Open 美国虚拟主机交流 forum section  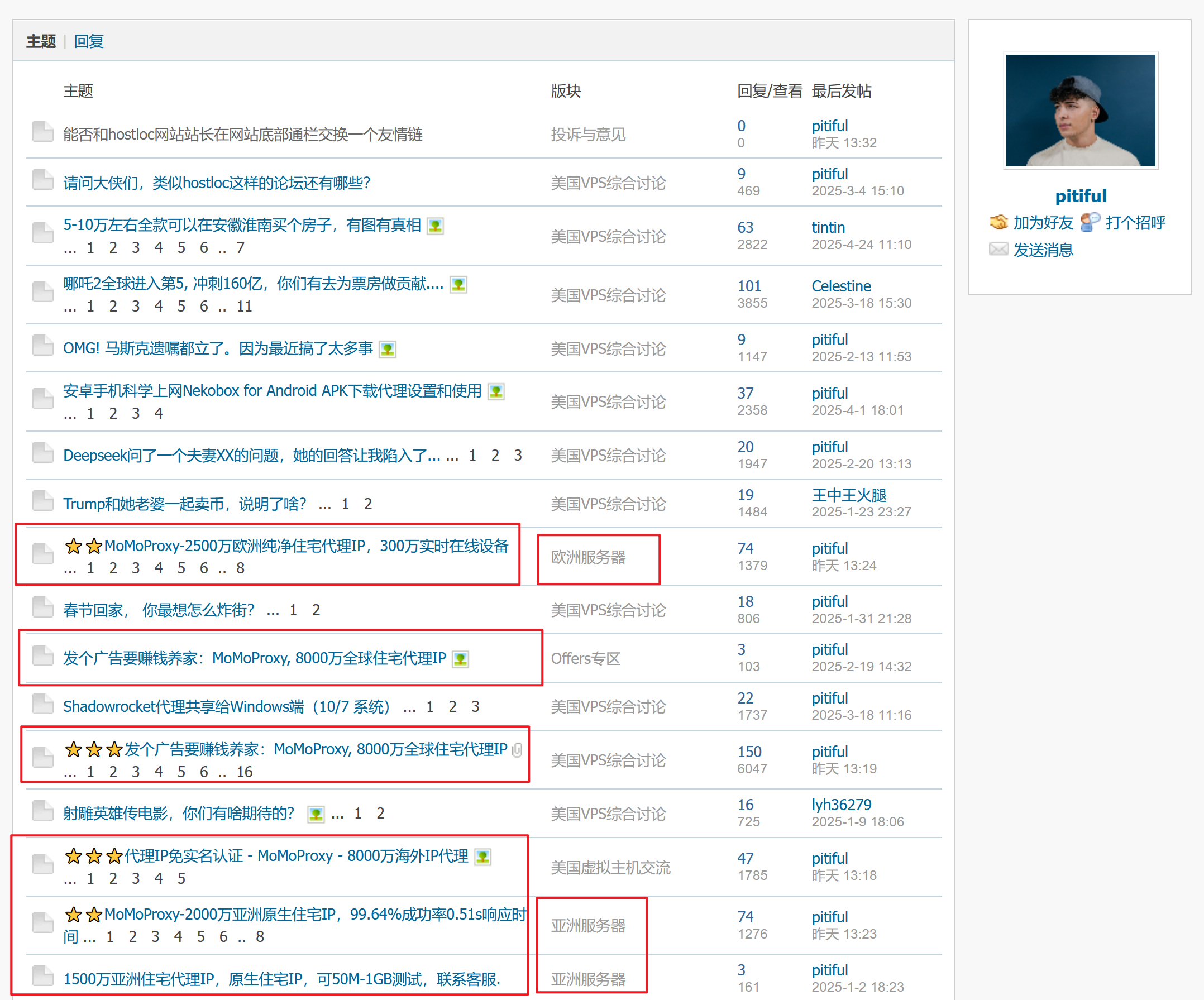coord(610,868)
